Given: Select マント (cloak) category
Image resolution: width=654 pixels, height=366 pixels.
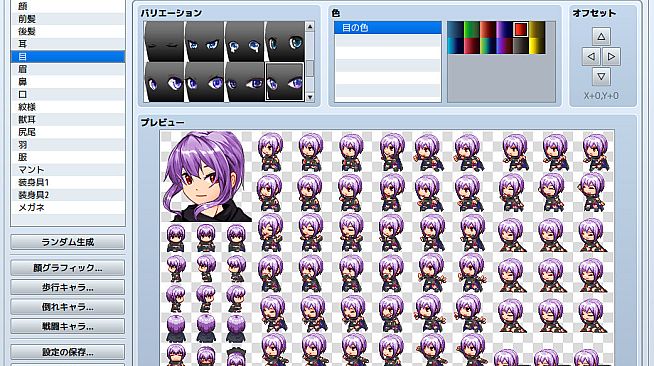Looking at the screenshot, I should [68, 170].
